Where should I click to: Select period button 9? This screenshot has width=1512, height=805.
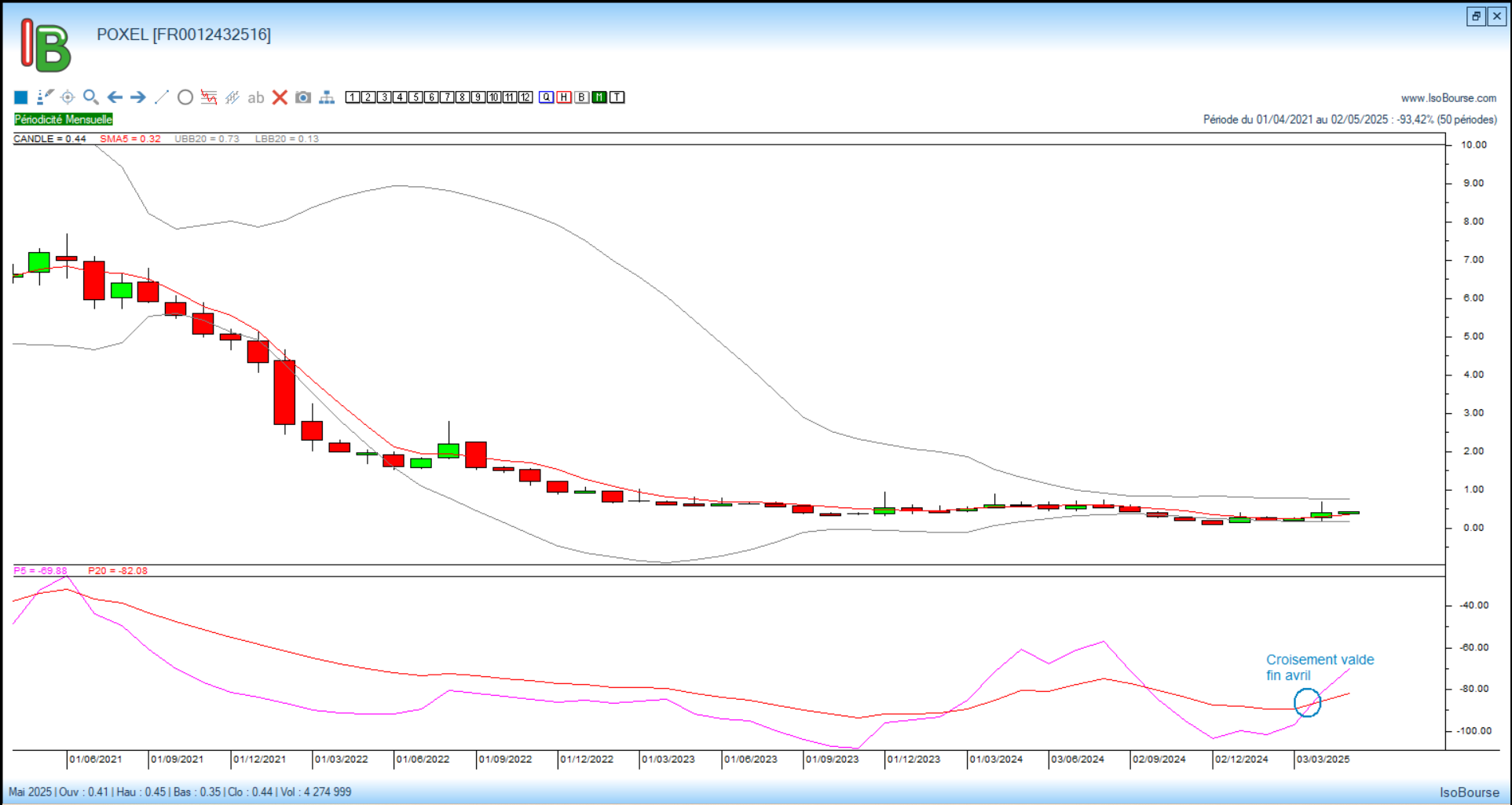478,97
